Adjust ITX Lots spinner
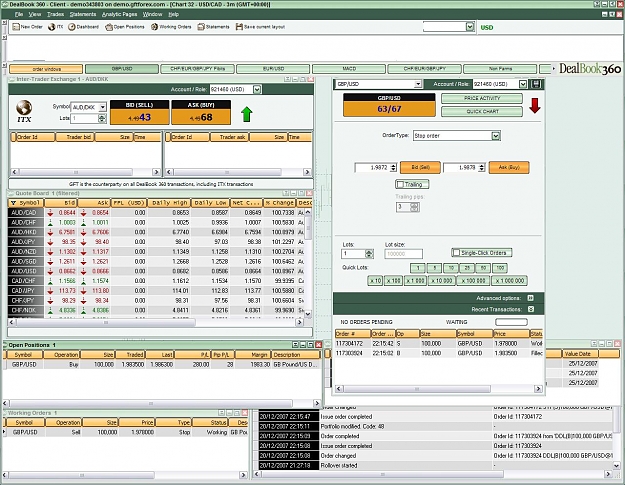The image size is (625, 485). [102, 118]
